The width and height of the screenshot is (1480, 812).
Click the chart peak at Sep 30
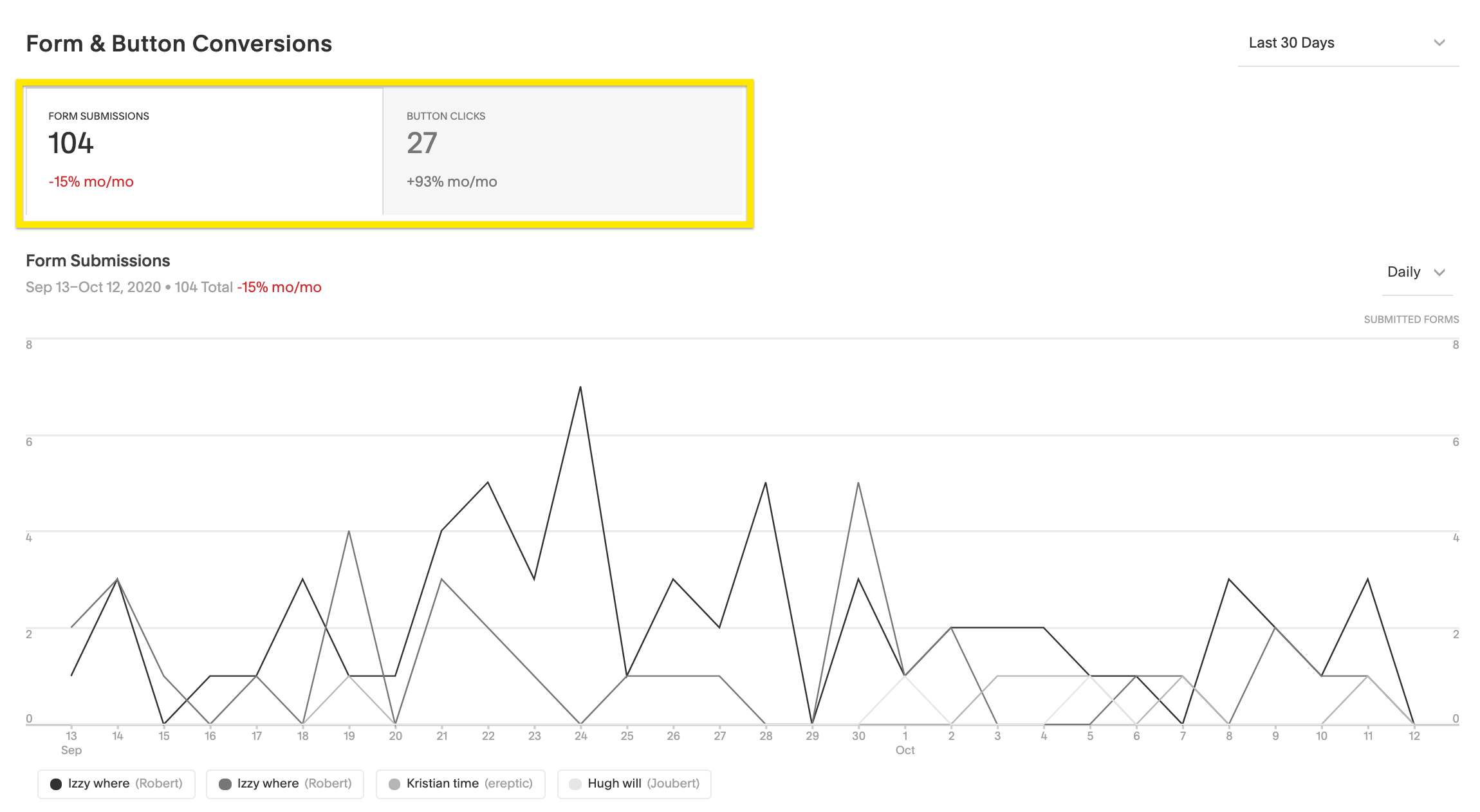click(858, 483)
